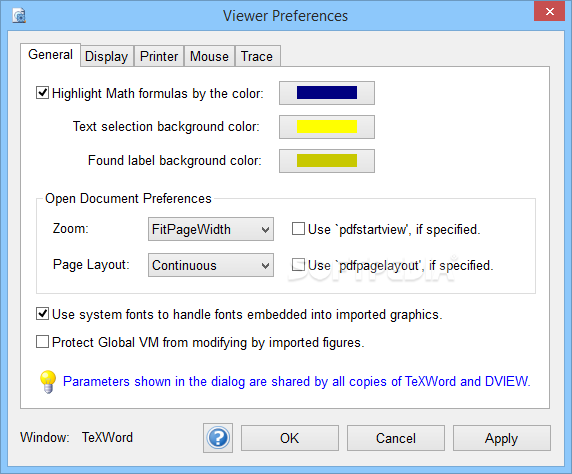Open the Zoom FitPageWidth dropdown
The image size is (572, 474).
pyautogui.click(x=211, y=229)
